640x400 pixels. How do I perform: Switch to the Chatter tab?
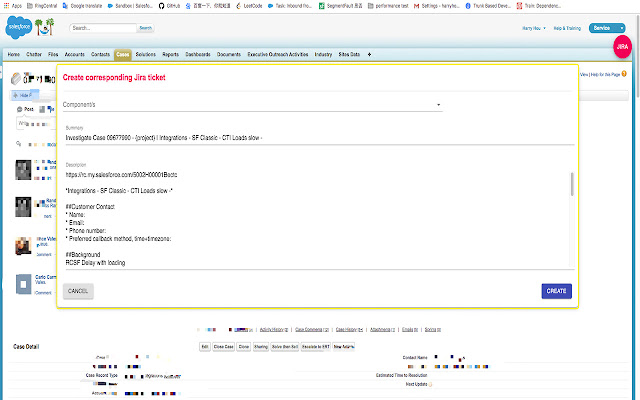pos(34,54)
